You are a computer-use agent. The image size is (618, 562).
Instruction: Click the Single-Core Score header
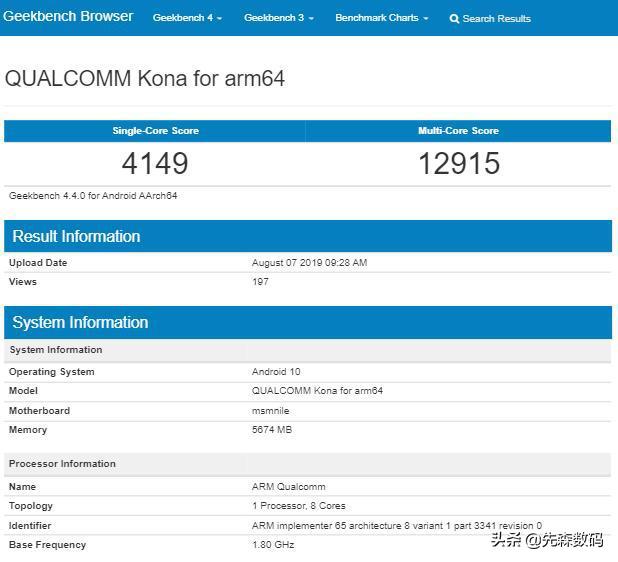(155, 131)
